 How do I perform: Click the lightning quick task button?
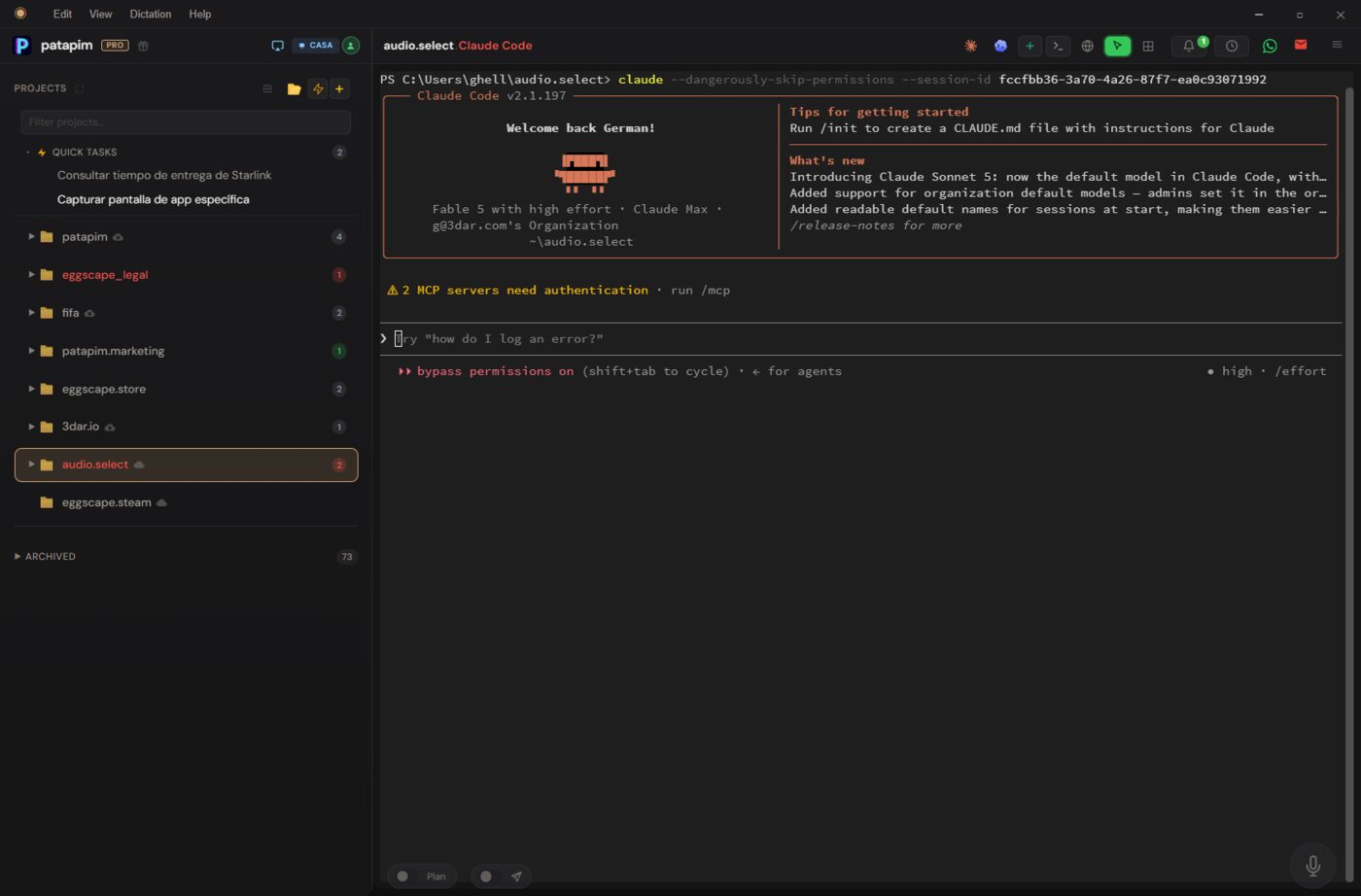(x=317, y=88)
